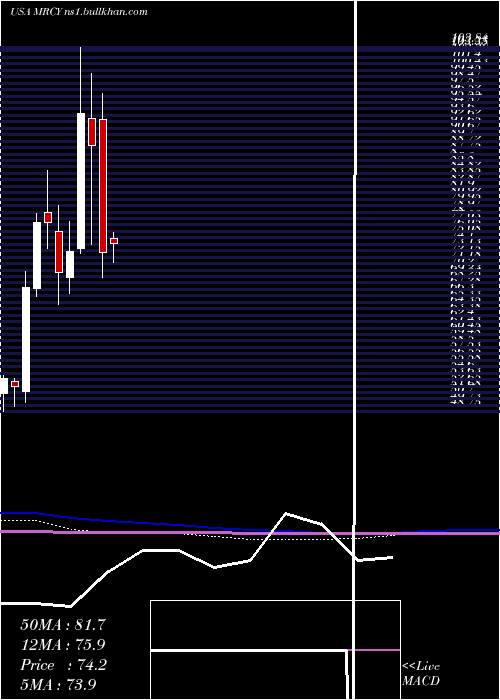Select the 50MA : 81.7 reading
The image size is (500, 700).
point(63,625)
